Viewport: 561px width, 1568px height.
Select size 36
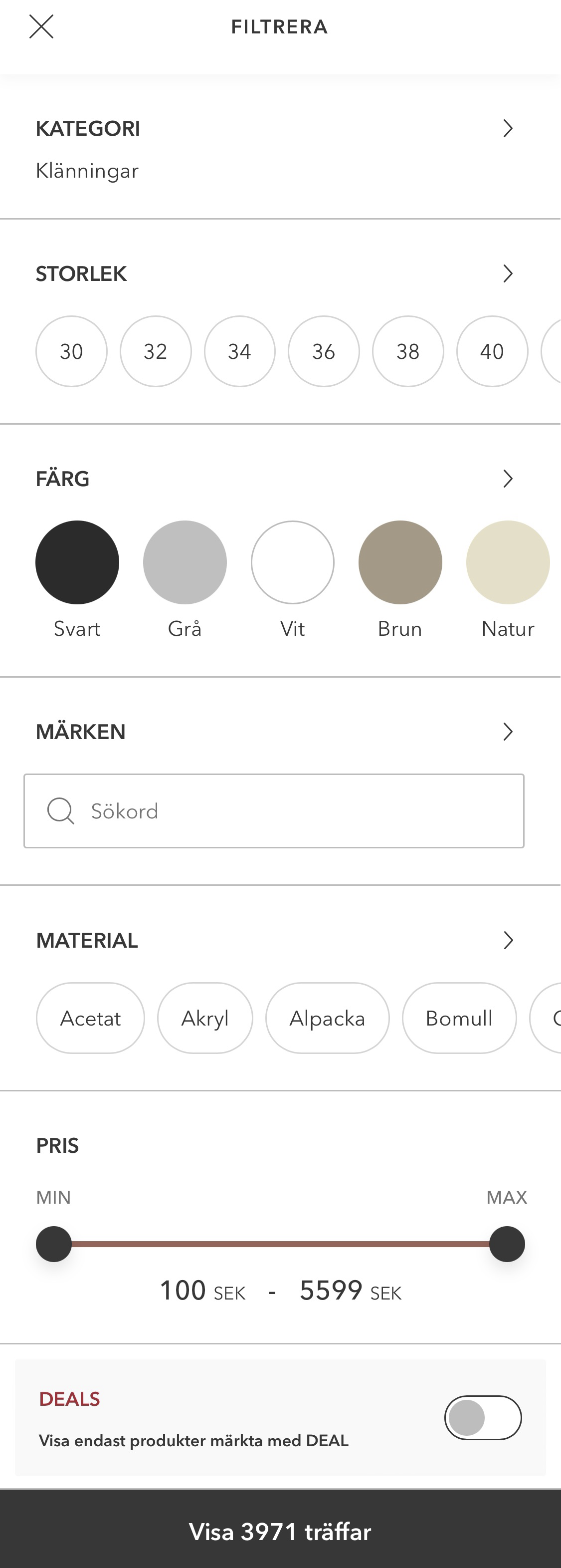324,351
